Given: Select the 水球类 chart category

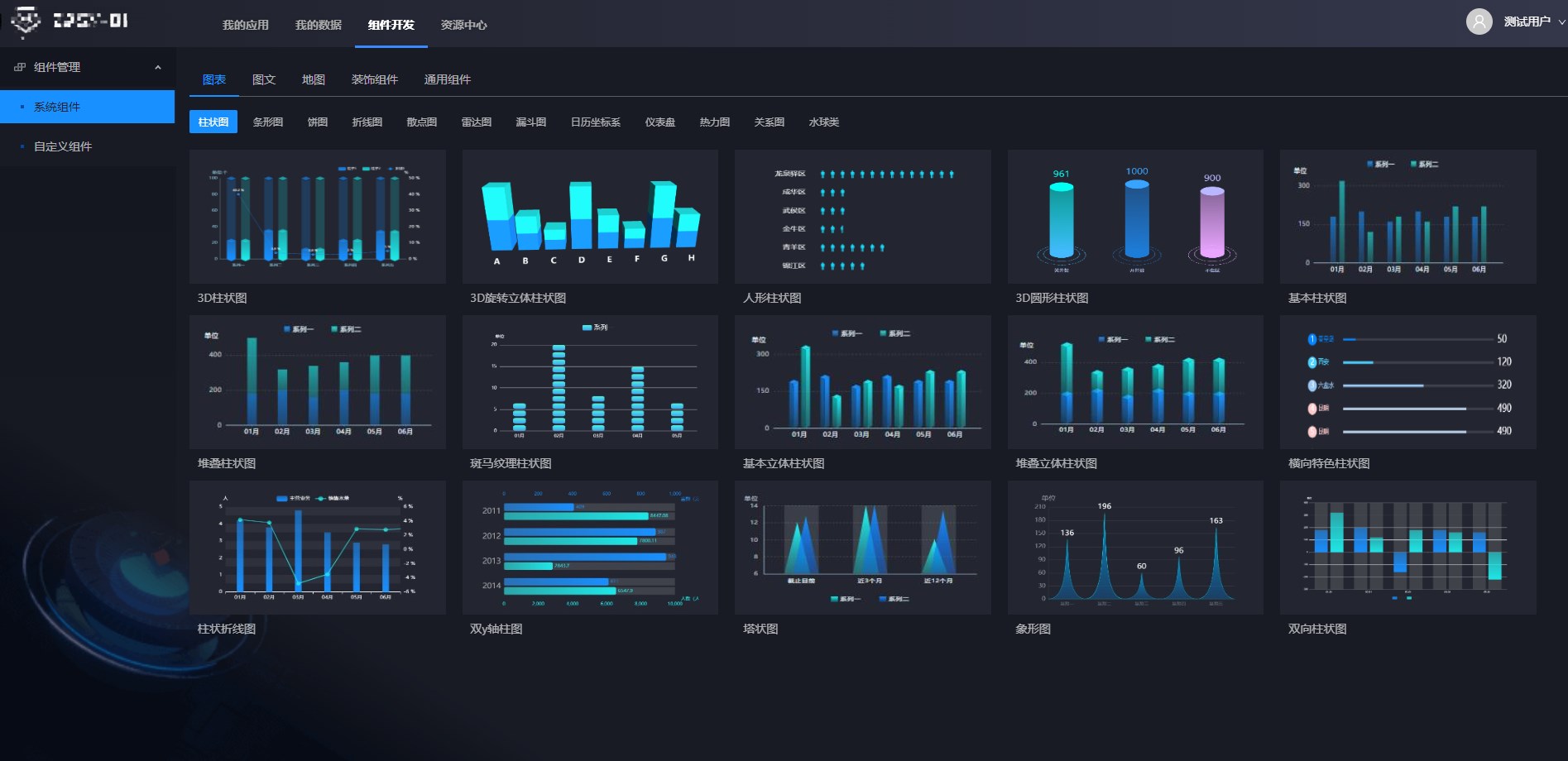Looking at the screenshot, I should click(x=824, y=122).
